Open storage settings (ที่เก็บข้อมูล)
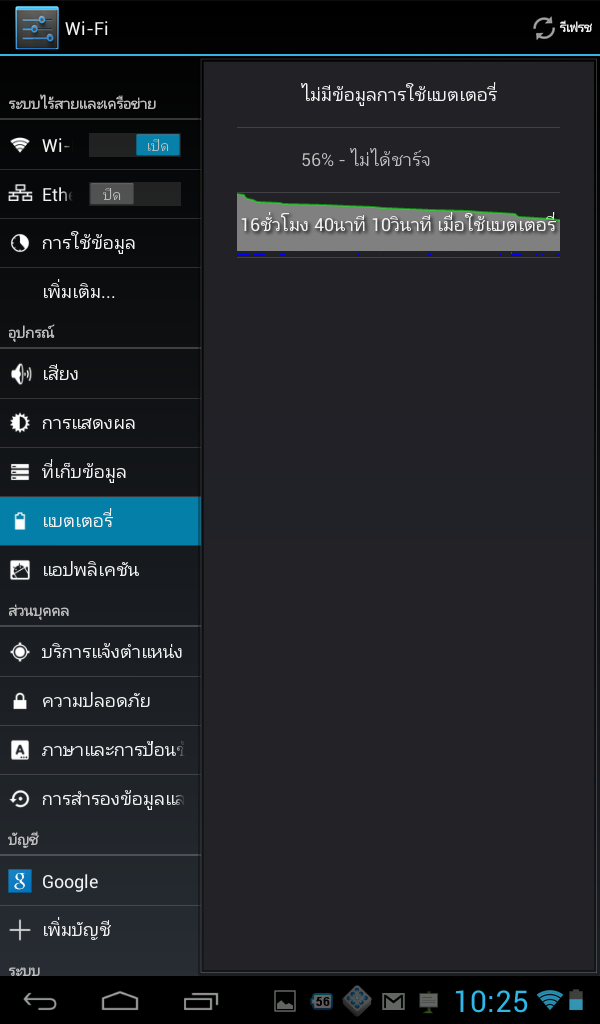600x1024 pixels. [100, 472]
